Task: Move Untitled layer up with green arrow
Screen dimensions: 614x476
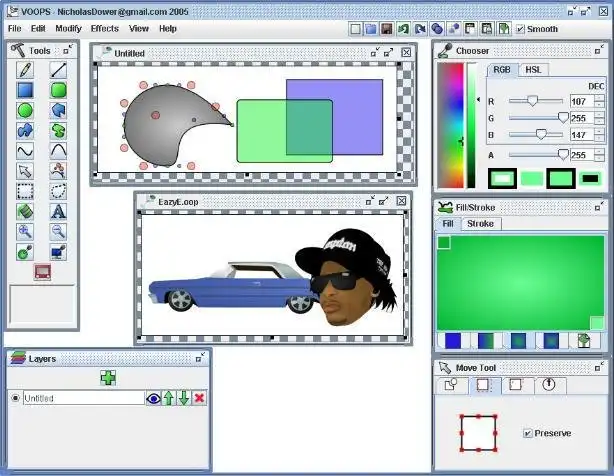Action: tap(168, 398)
